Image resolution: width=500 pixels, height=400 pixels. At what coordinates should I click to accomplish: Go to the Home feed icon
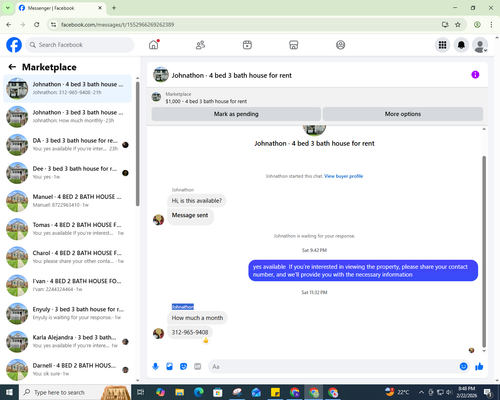pyautogui.click(x=154, y=45)
